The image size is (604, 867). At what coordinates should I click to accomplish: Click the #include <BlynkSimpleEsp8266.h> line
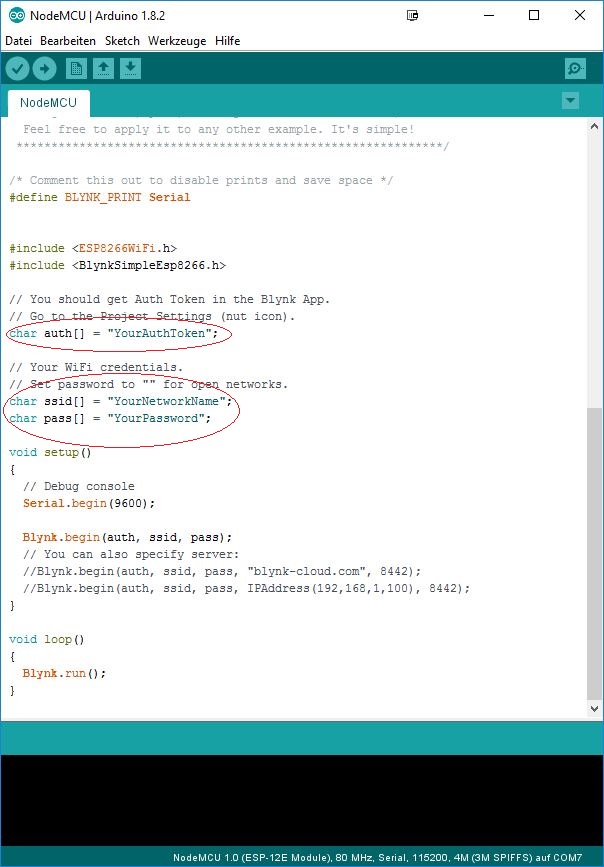(118, 265)
